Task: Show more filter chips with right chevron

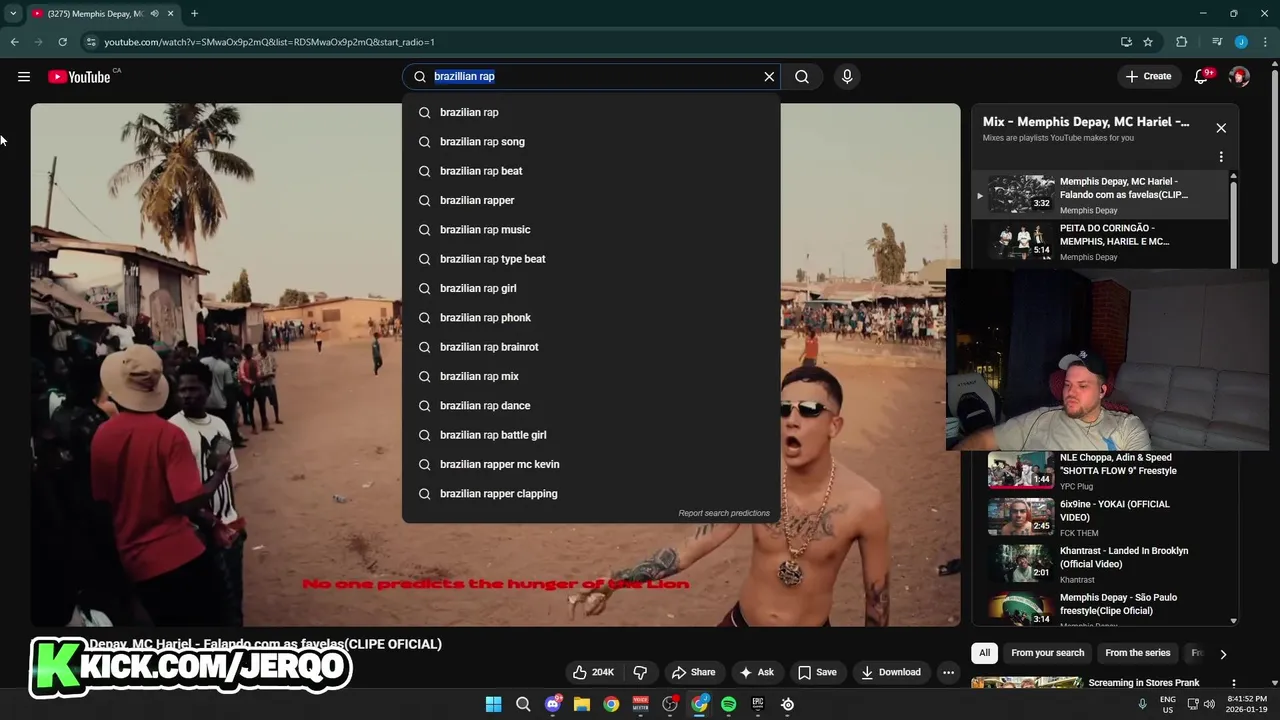Action: [x=1222, y=654]
